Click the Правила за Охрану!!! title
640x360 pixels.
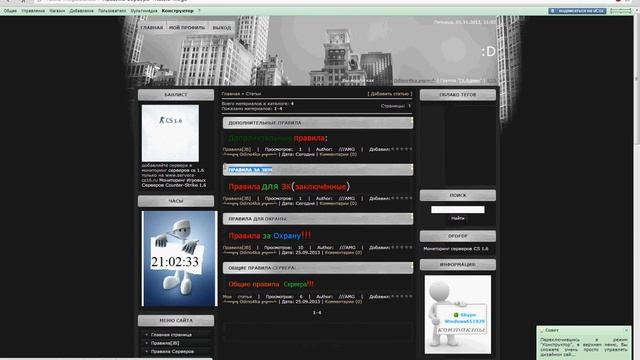[x=270, y=236]
